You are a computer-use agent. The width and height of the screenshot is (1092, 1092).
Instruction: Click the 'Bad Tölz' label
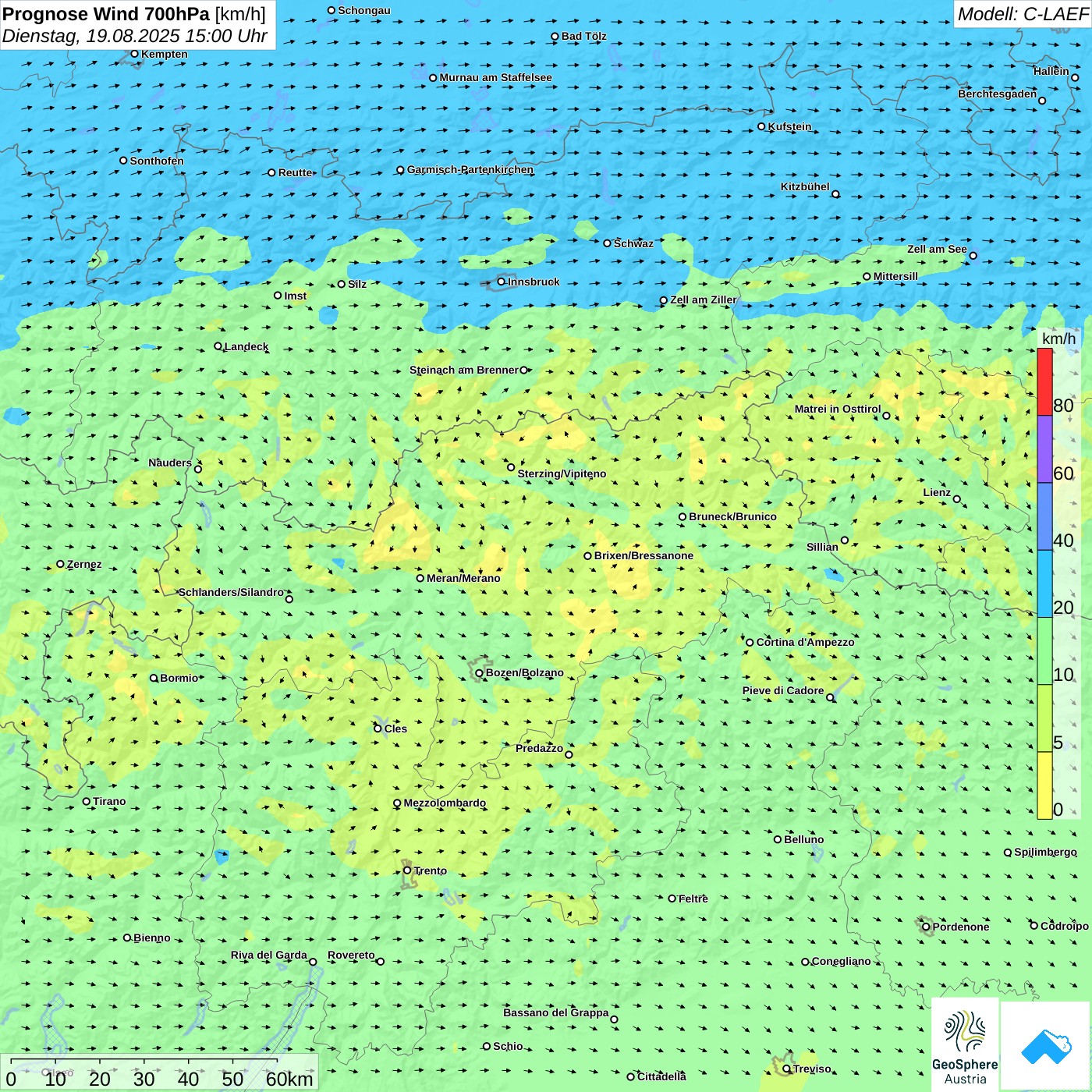click(x=584, y=36)
